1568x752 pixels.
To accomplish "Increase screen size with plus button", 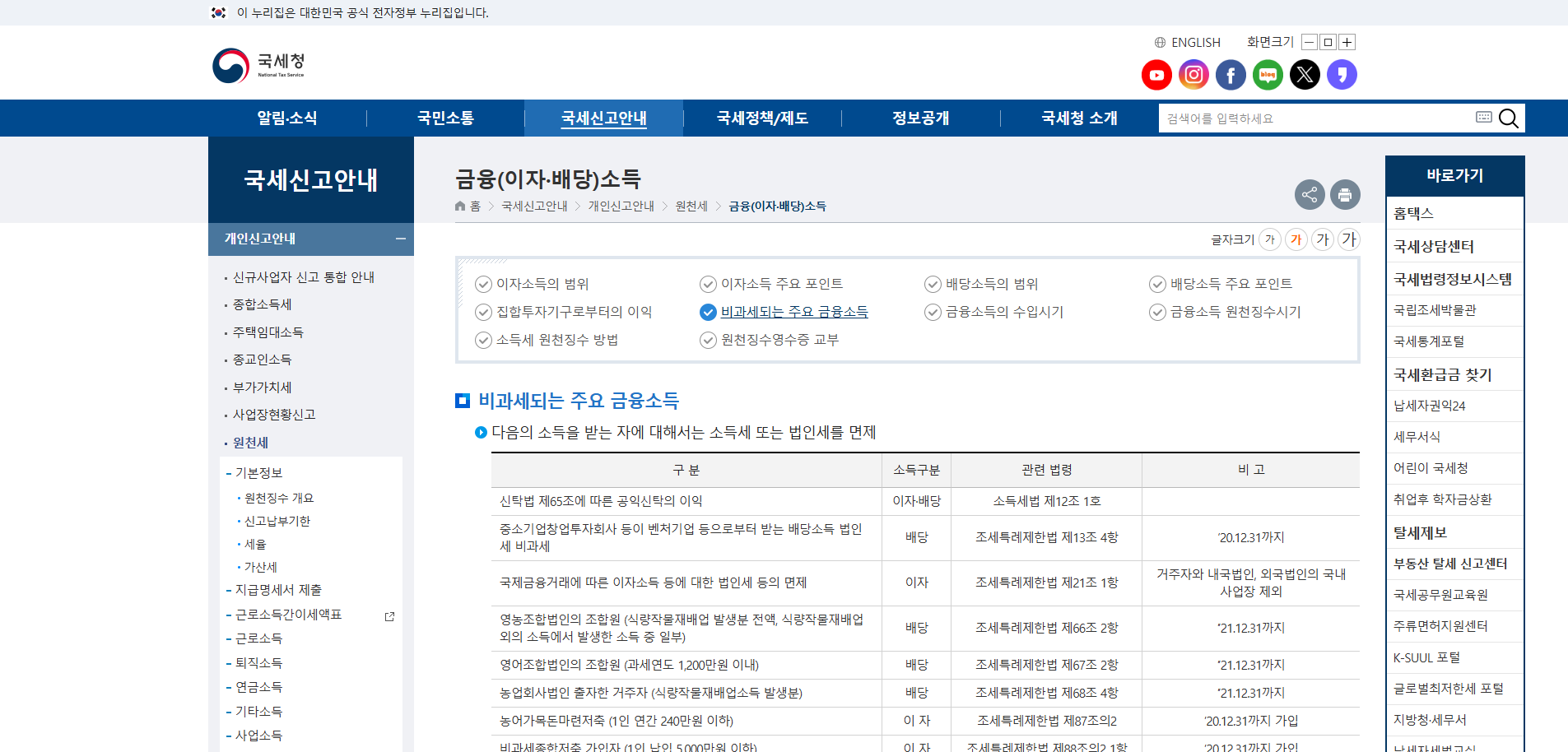I will click(1347, 43).
